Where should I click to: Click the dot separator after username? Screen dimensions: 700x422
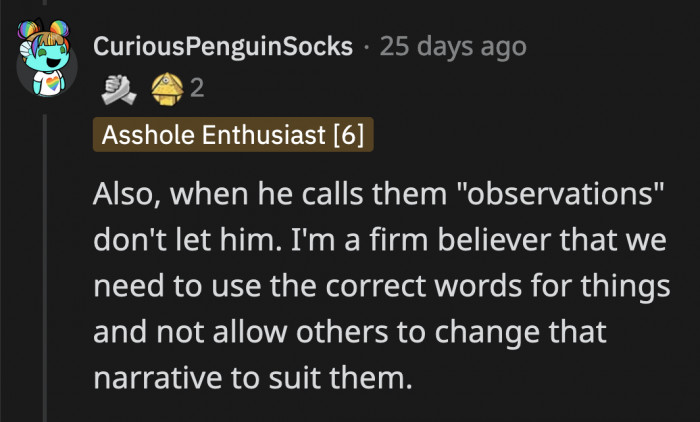pyautogui.click(x=367, y=47)
